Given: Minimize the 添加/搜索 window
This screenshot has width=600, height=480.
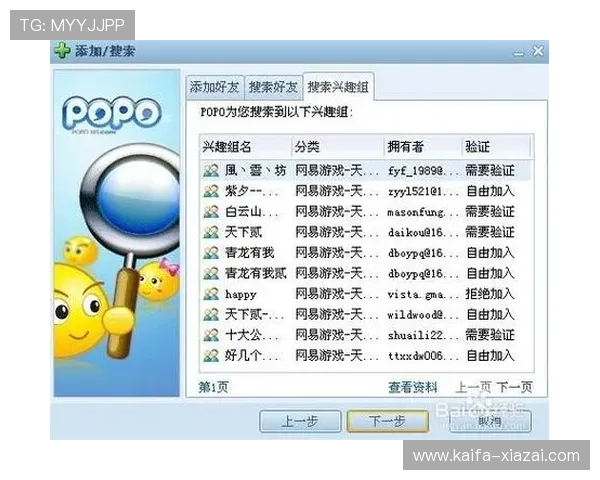Looking at the screenshot, I should click(519, 53).
